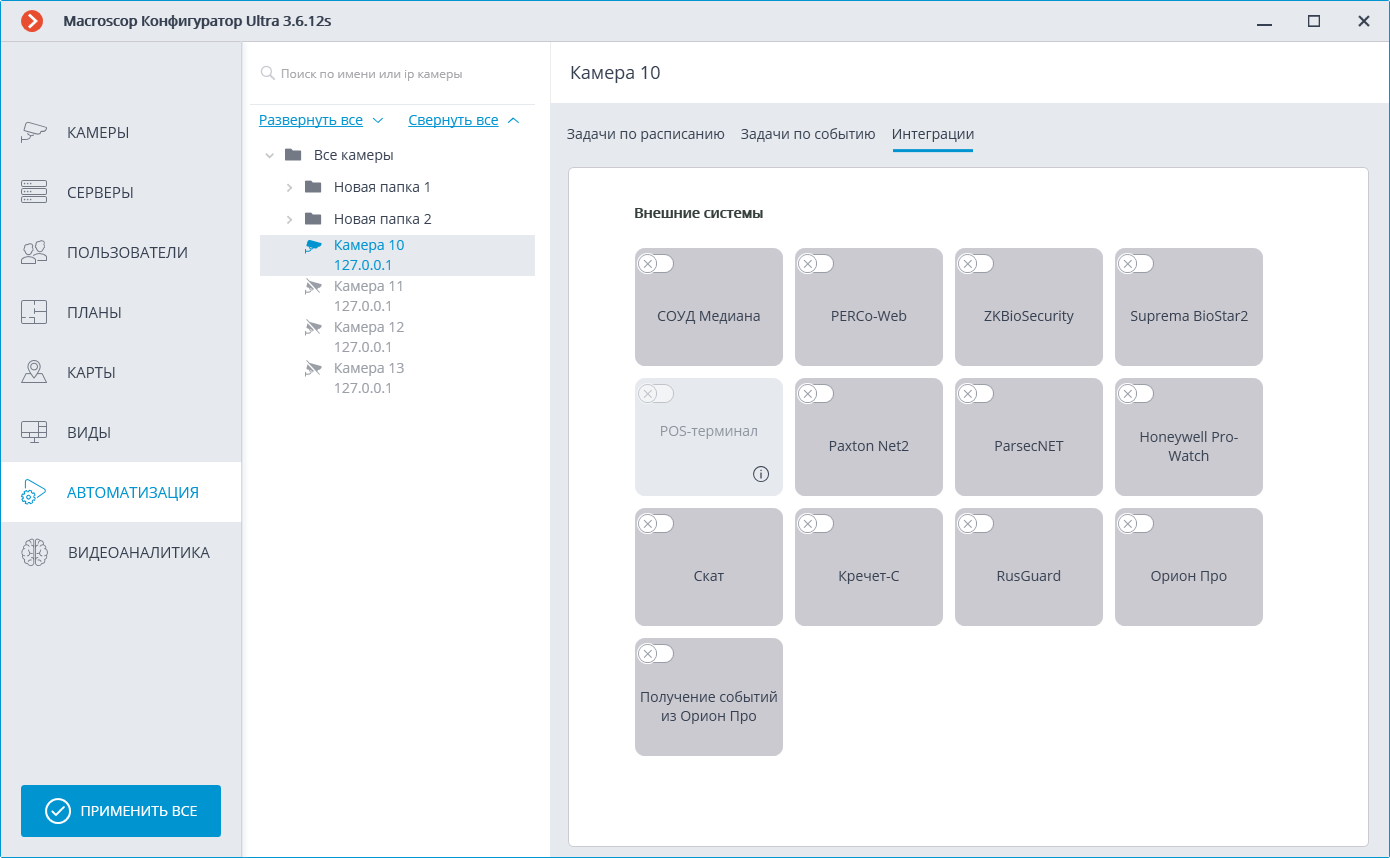Click the Users sidebar icon
Screen dimensions: 1390x858
click(x=34, y=252)
